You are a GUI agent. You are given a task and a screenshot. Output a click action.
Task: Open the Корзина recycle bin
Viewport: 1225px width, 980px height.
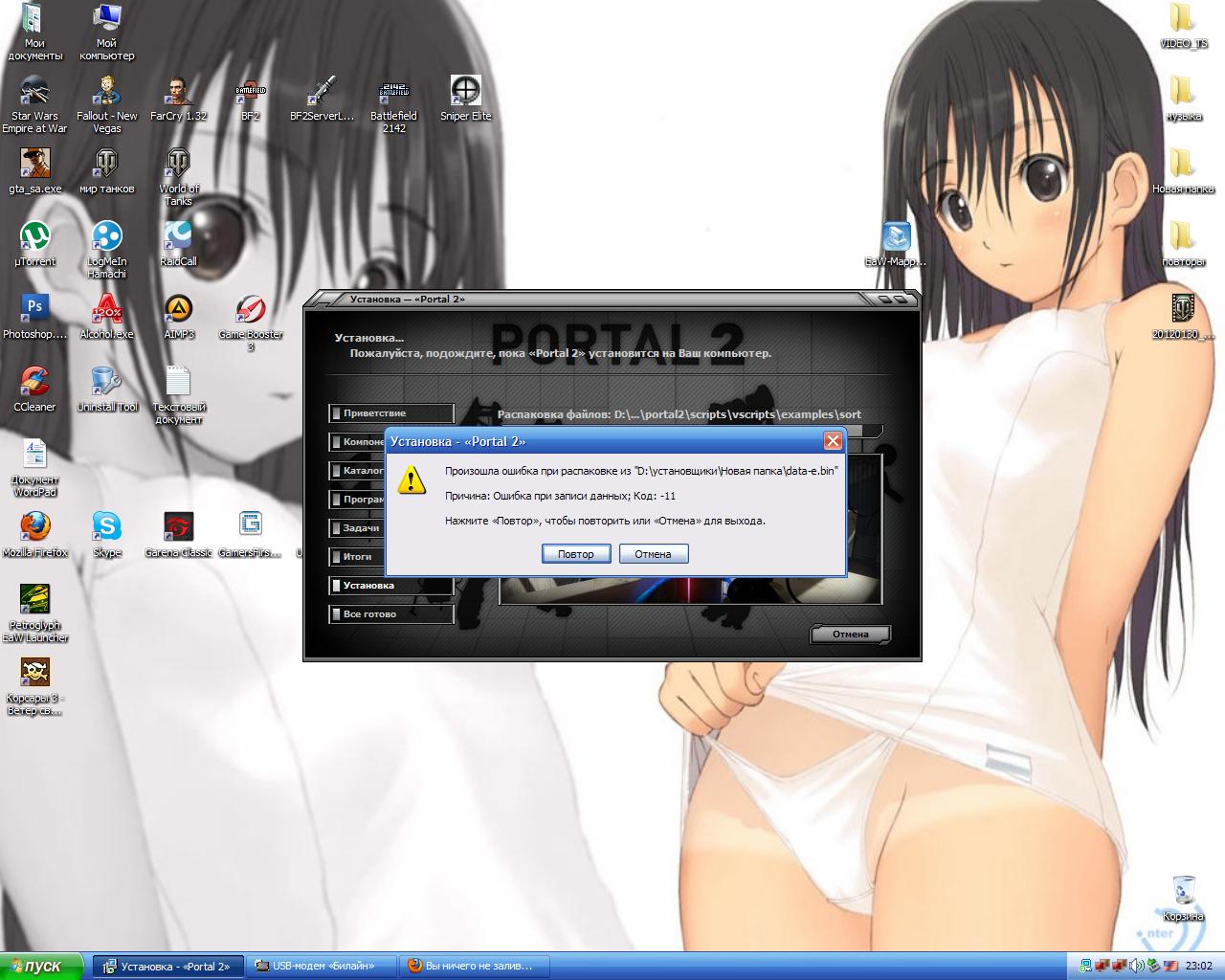coord(1183,899)
